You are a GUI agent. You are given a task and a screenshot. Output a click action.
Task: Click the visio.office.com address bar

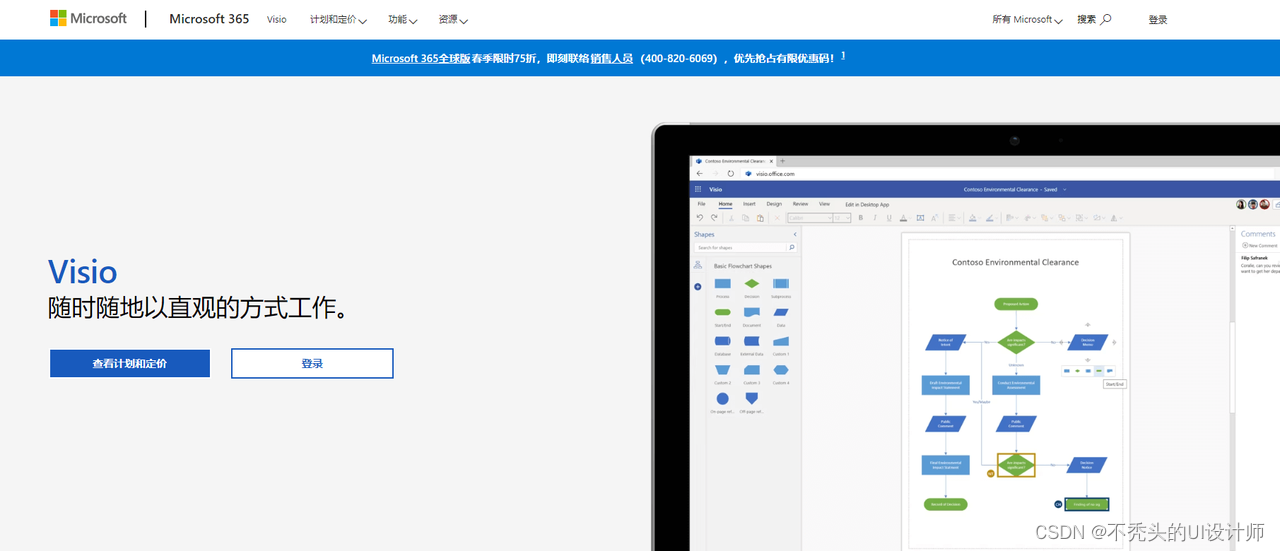coord(775,173)
